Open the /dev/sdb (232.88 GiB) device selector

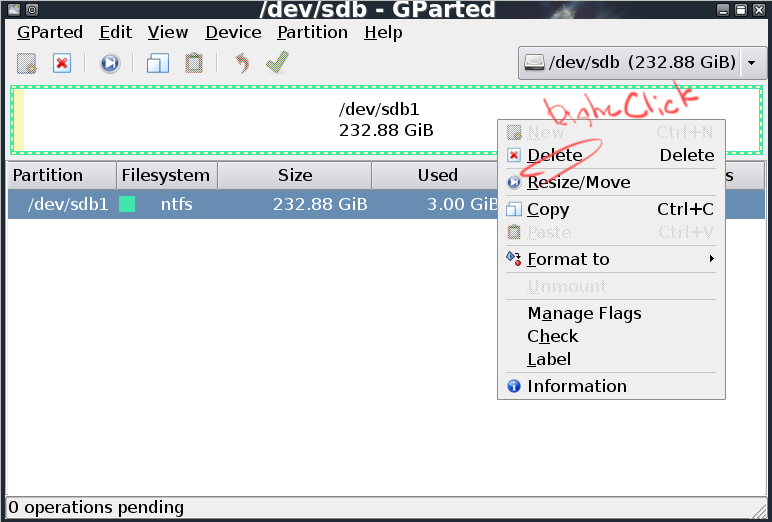click(642, 63)
